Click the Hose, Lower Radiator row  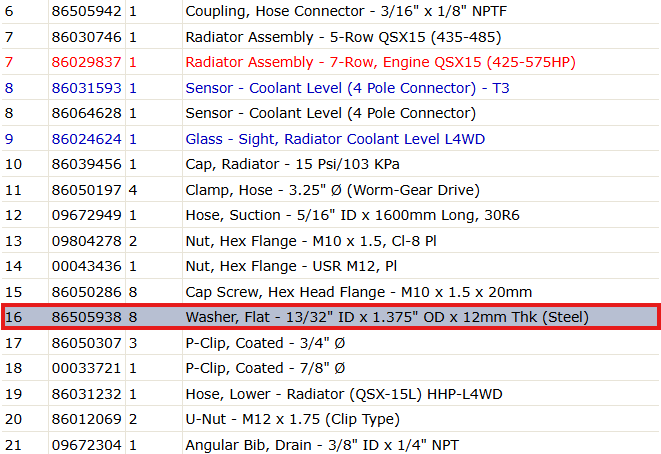point(330,394)
